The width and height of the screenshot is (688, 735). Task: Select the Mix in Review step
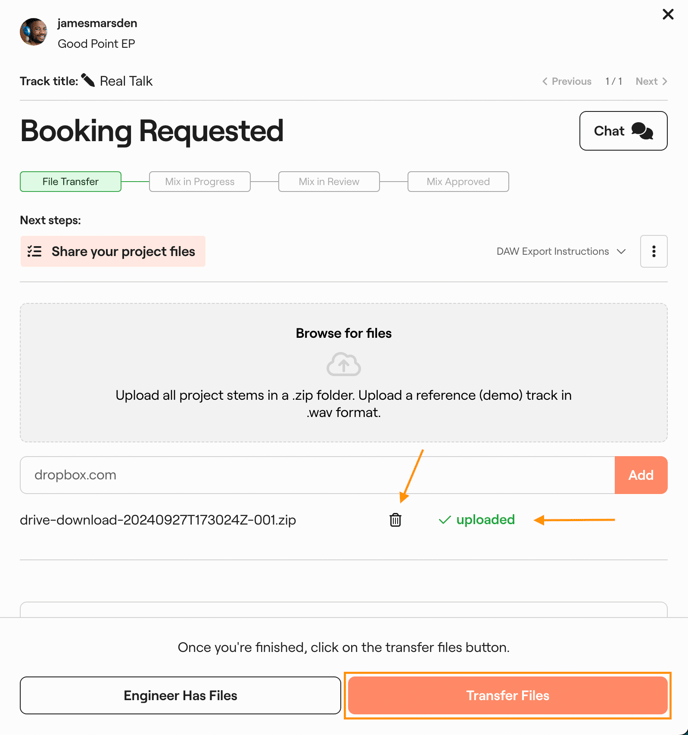329,182
